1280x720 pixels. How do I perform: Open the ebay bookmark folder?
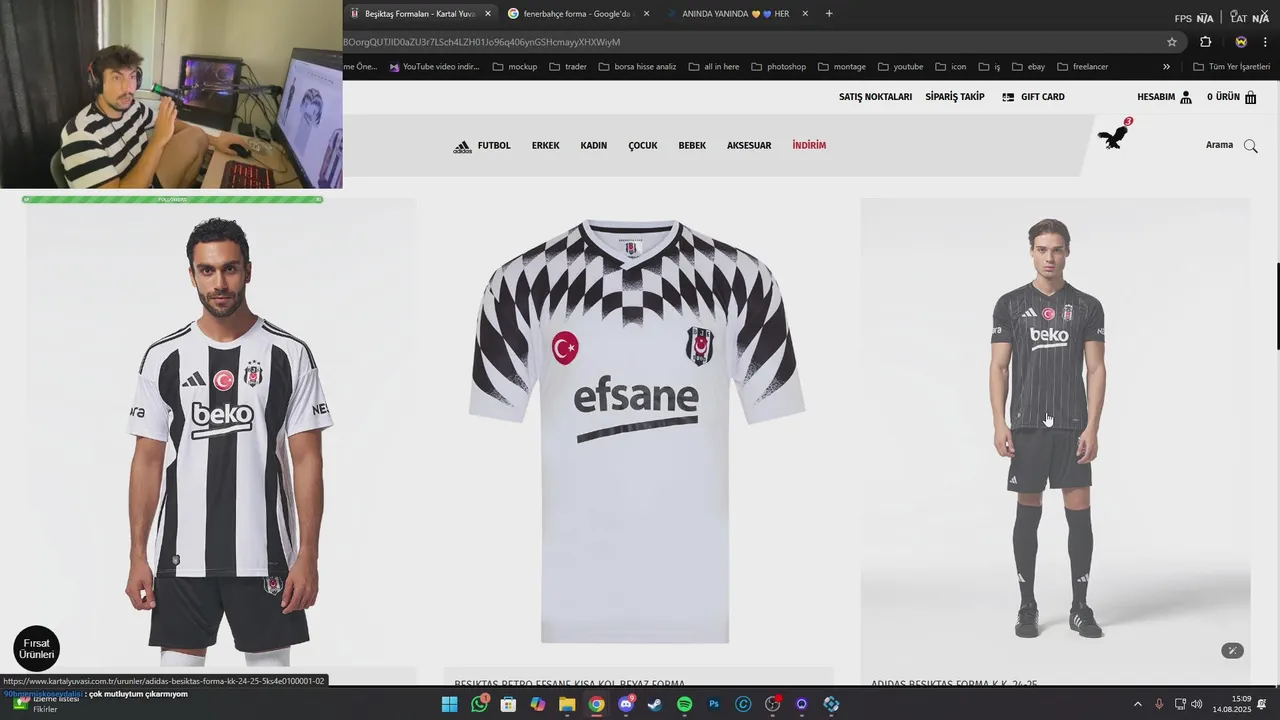(1028, 67)
